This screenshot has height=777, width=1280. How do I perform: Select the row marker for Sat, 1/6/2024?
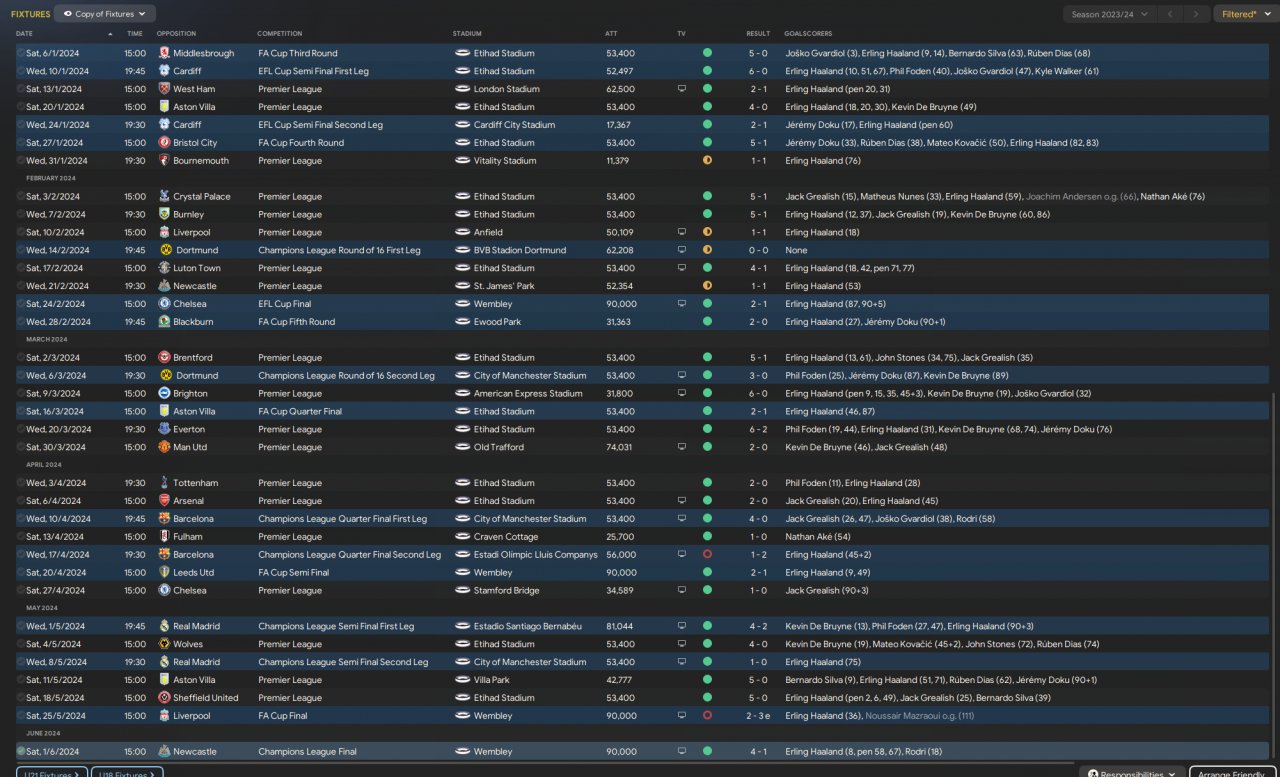coord(21,752)
